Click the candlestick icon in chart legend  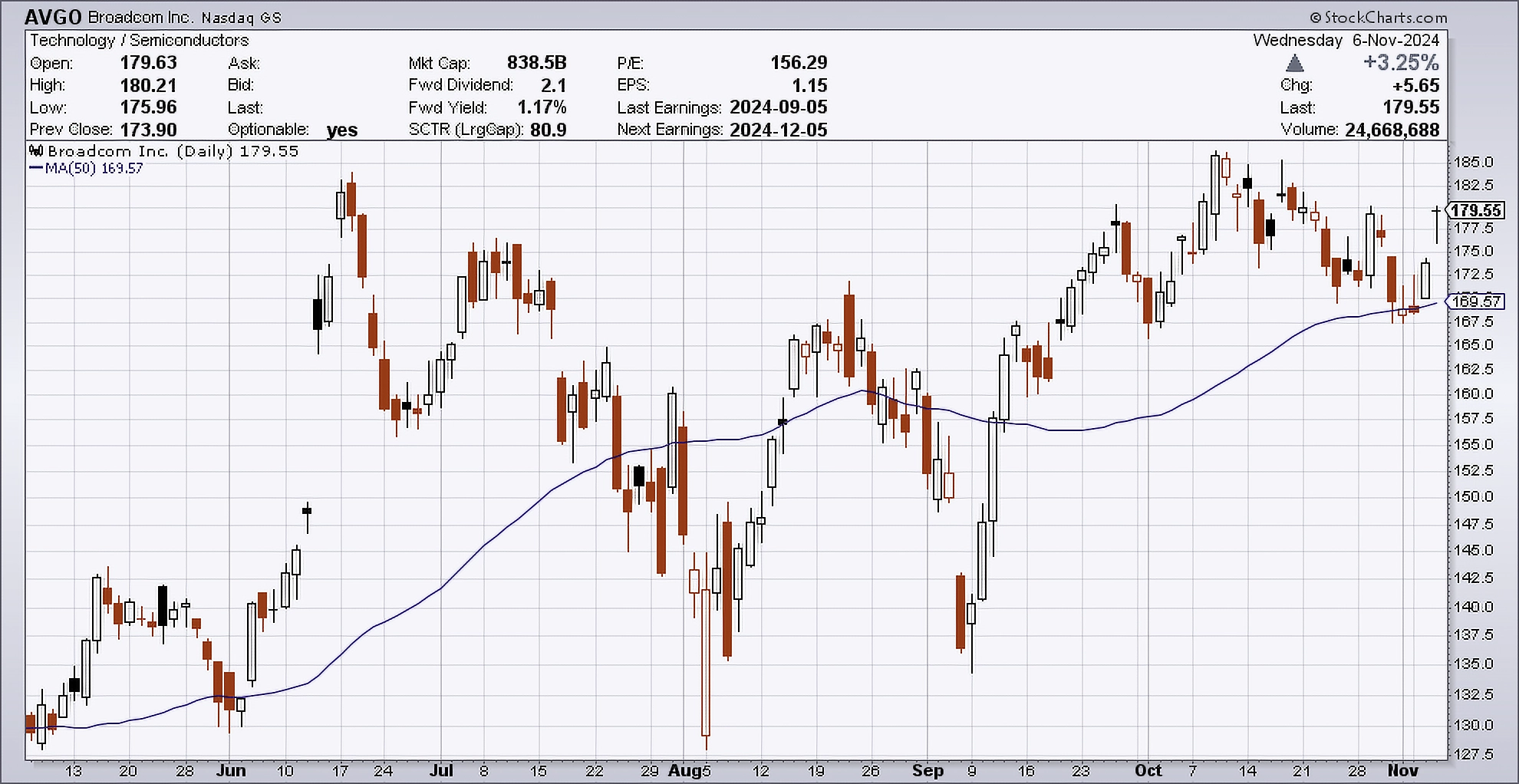tap(36, 151)
